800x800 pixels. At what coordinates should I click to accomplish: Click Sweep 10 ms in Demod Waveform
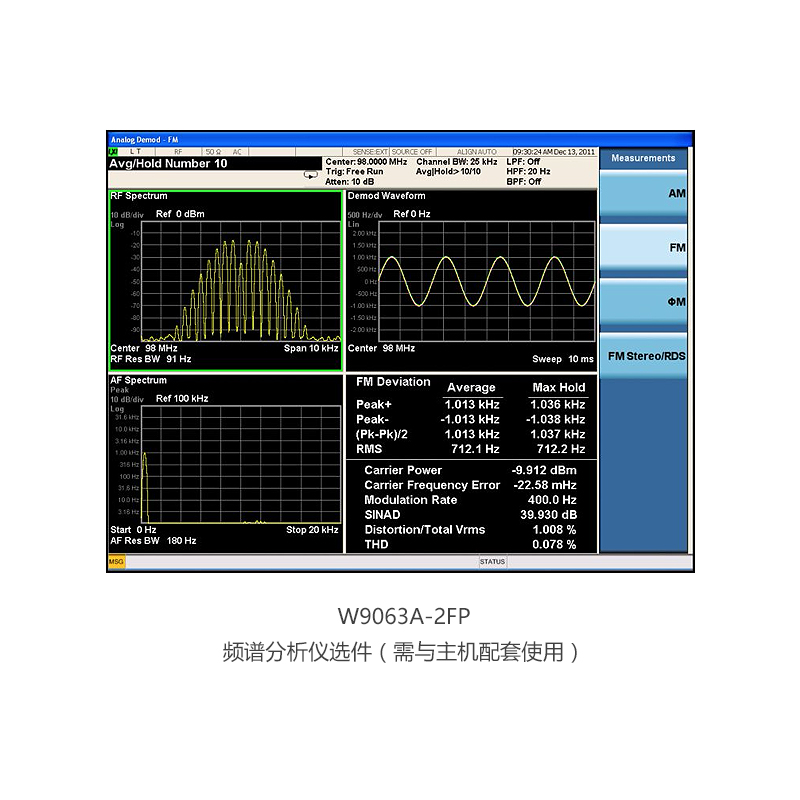tap(563, 359)
